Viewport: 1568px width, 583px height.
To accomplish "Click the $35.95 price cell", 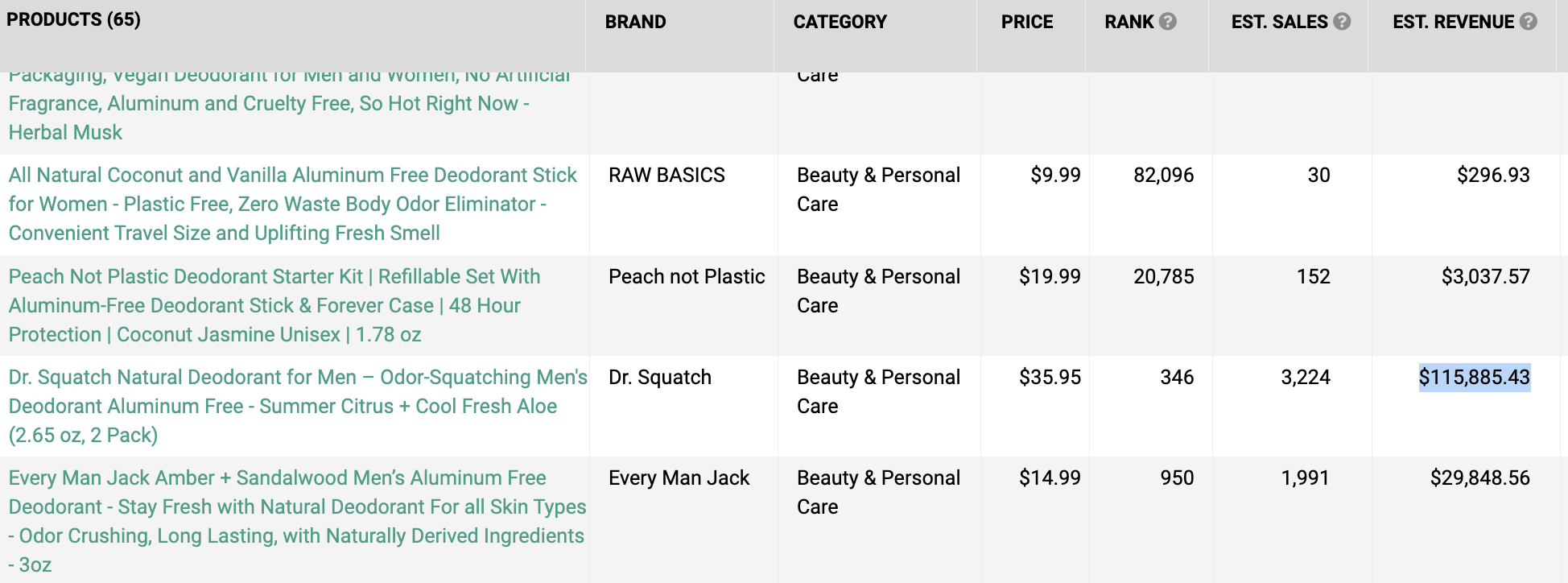I will [x=1050, y=377].
